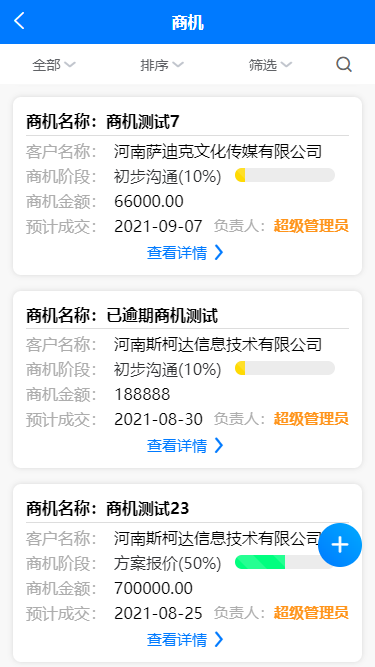The width and height of the screenshot is (375, 667).
Task: Click progress bar of 商机测试7 stage
Action: (285, 175)
